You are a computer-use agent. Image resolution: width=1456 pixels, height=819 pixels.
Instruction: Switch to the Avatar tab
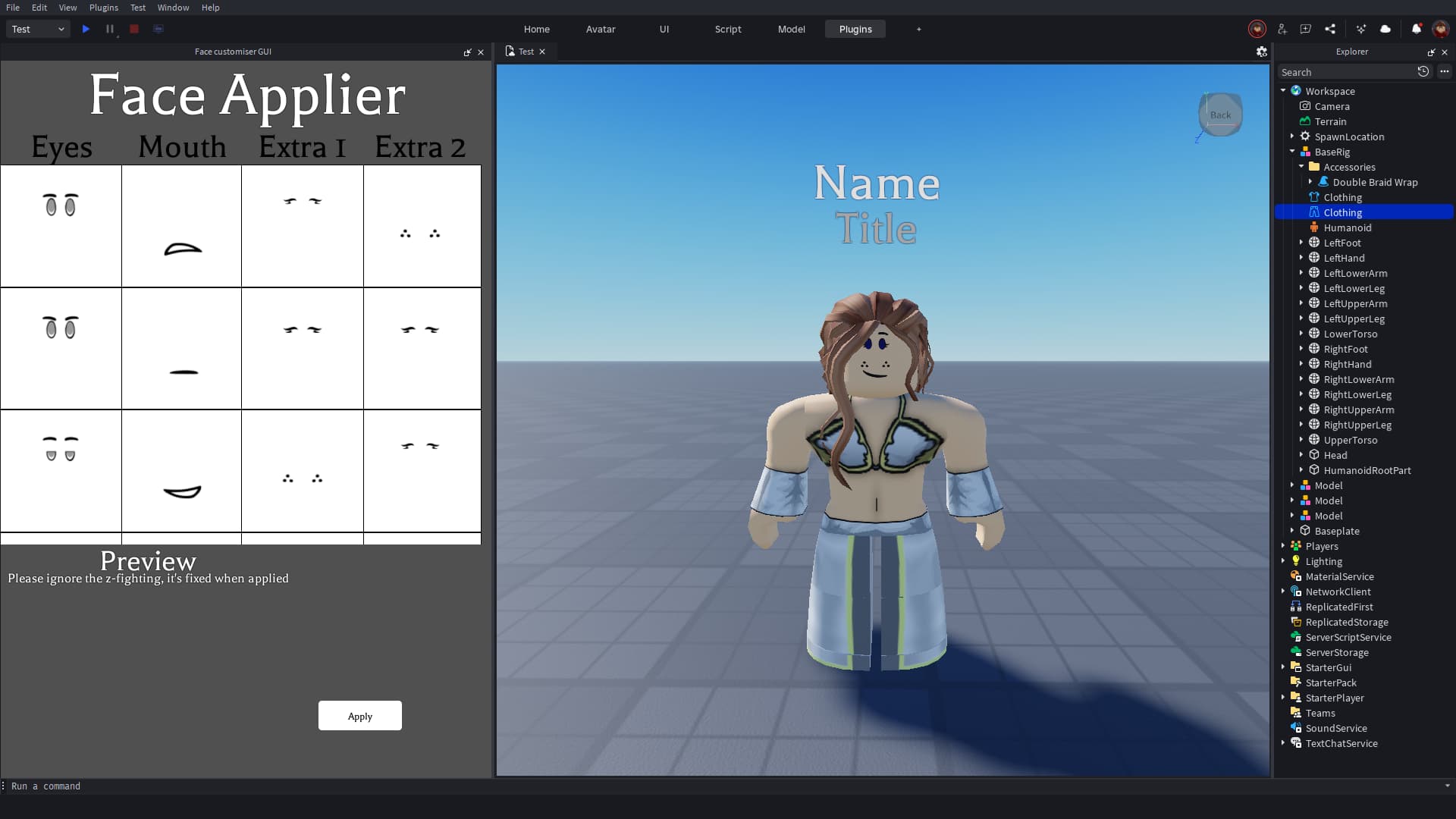click(x=600, y=29)
